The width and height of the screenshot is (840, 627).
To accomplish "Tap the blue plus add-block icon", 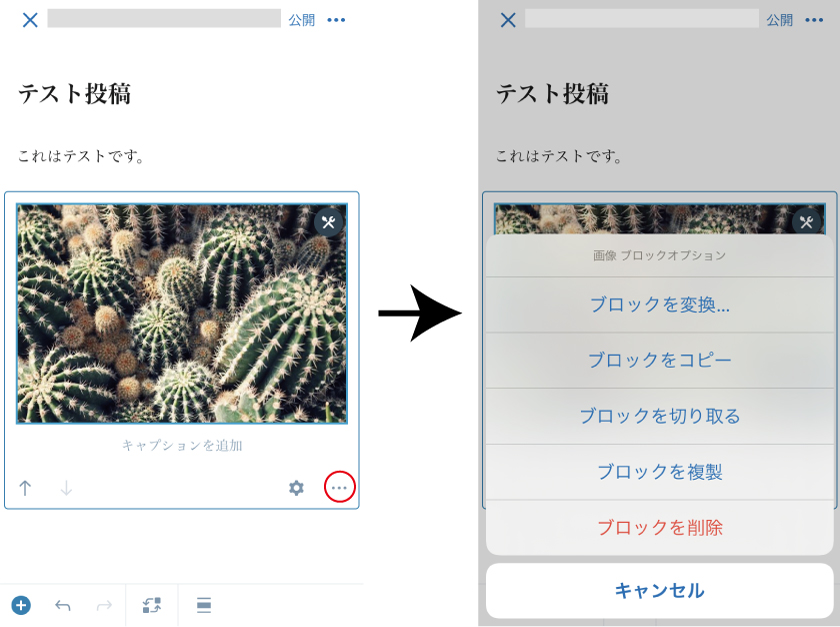I will (x=21, y=606).
